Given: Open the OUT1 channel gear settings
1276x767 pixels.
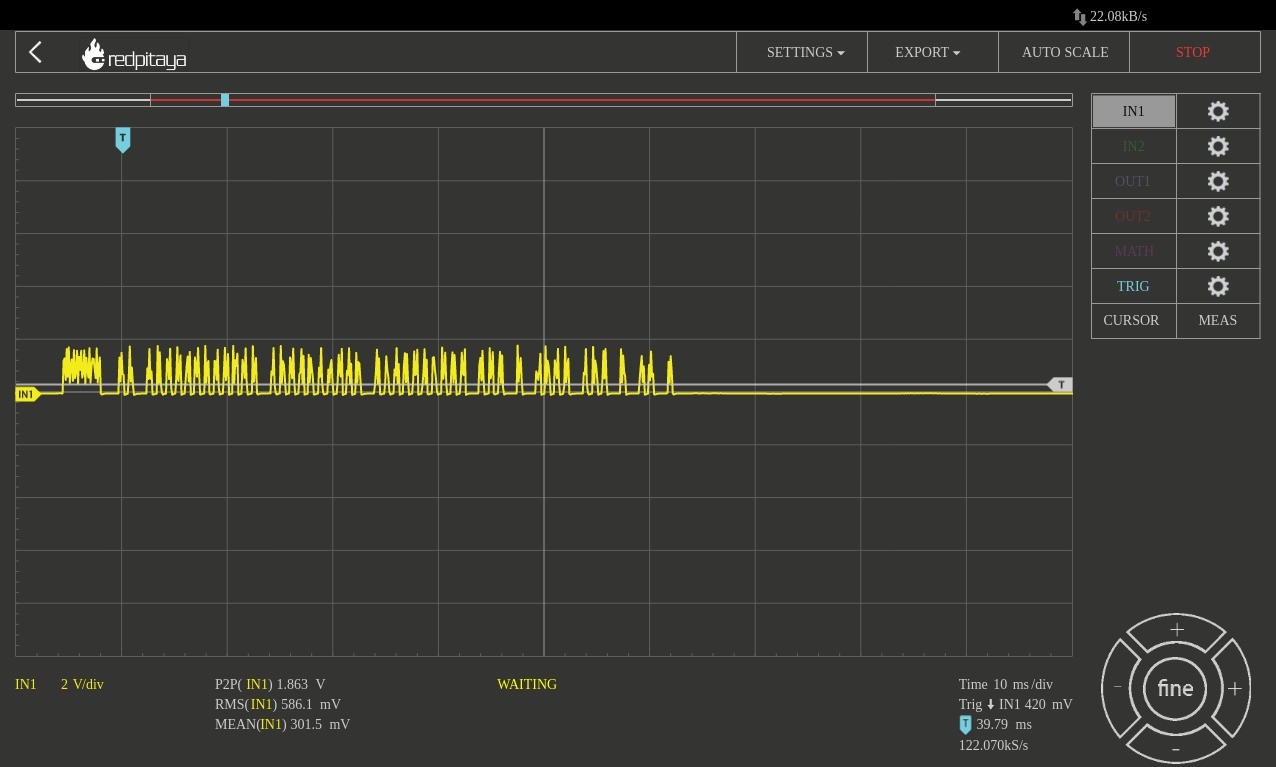Looking at the screenshot, I should [x=1218, y=181].
